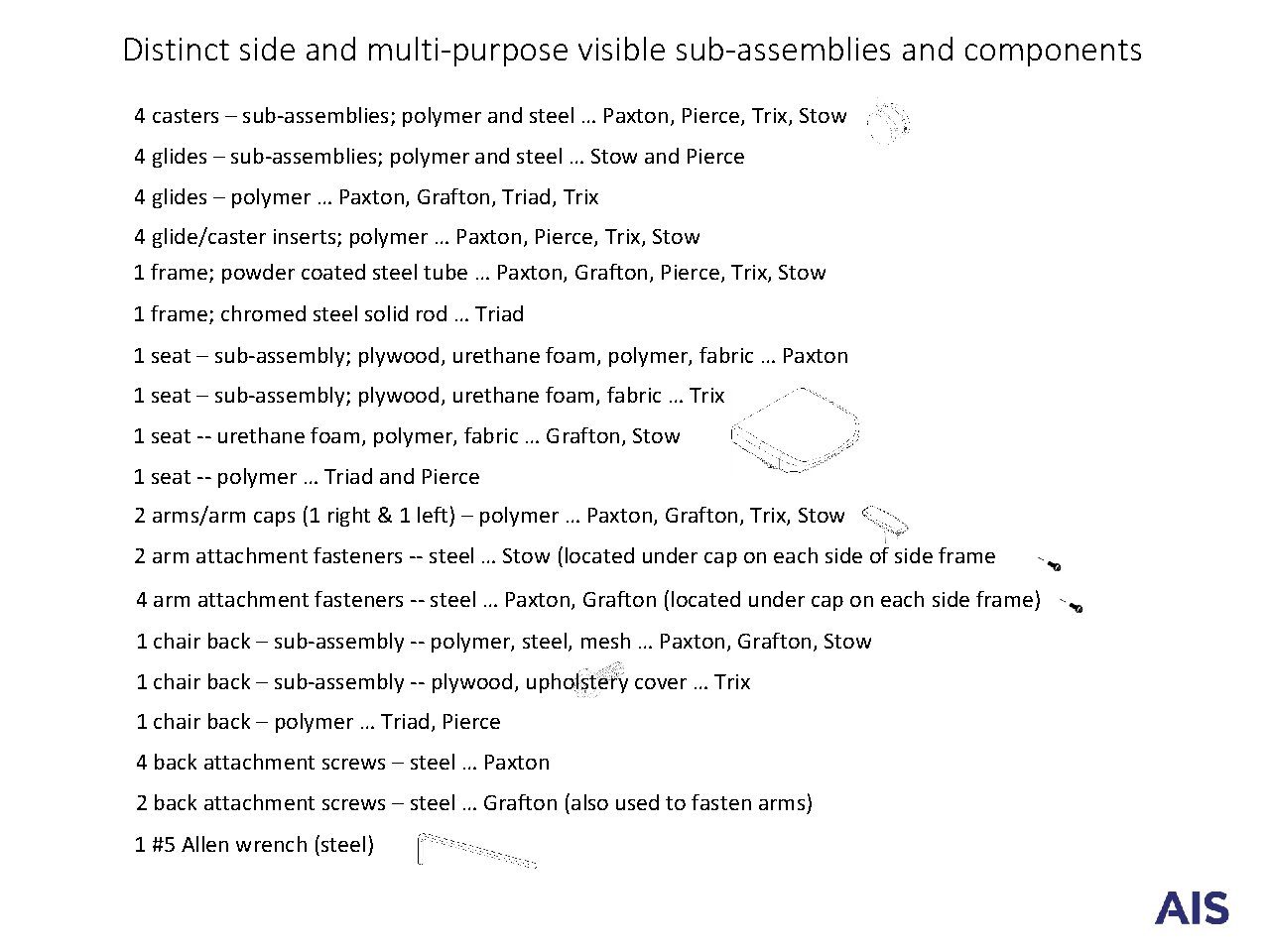Click the '1 seat -- polymer' Triad and Pierce line

(x=307, y=477)
